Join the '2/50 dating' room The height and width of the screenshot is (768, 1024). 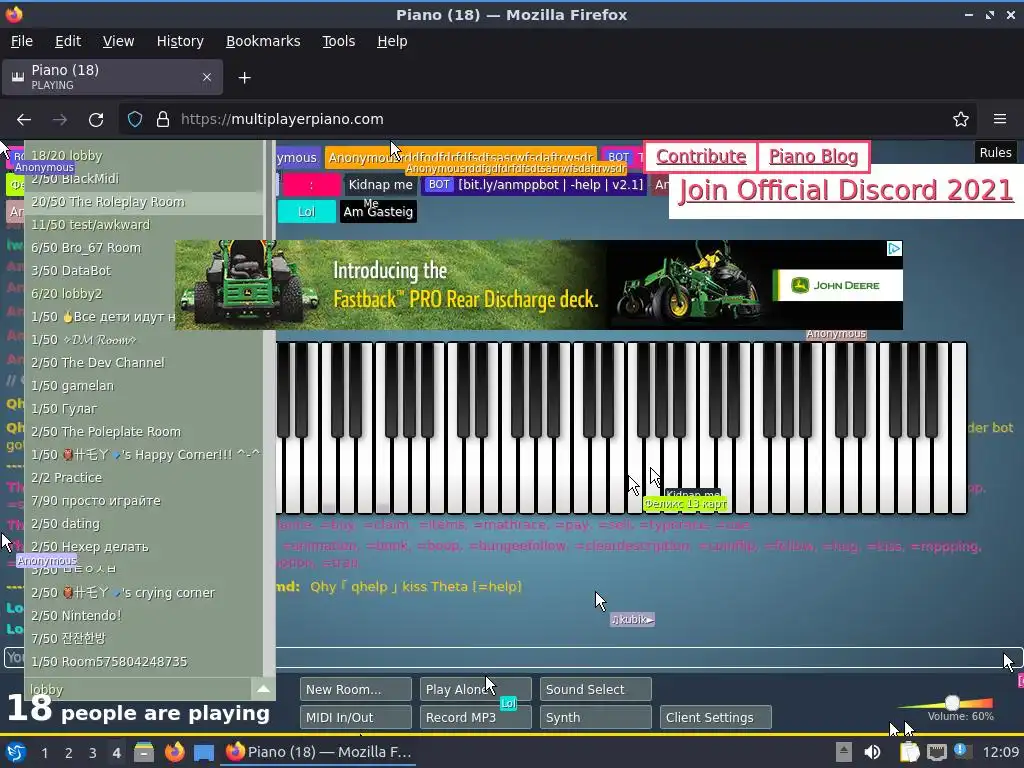pos(144,524)
